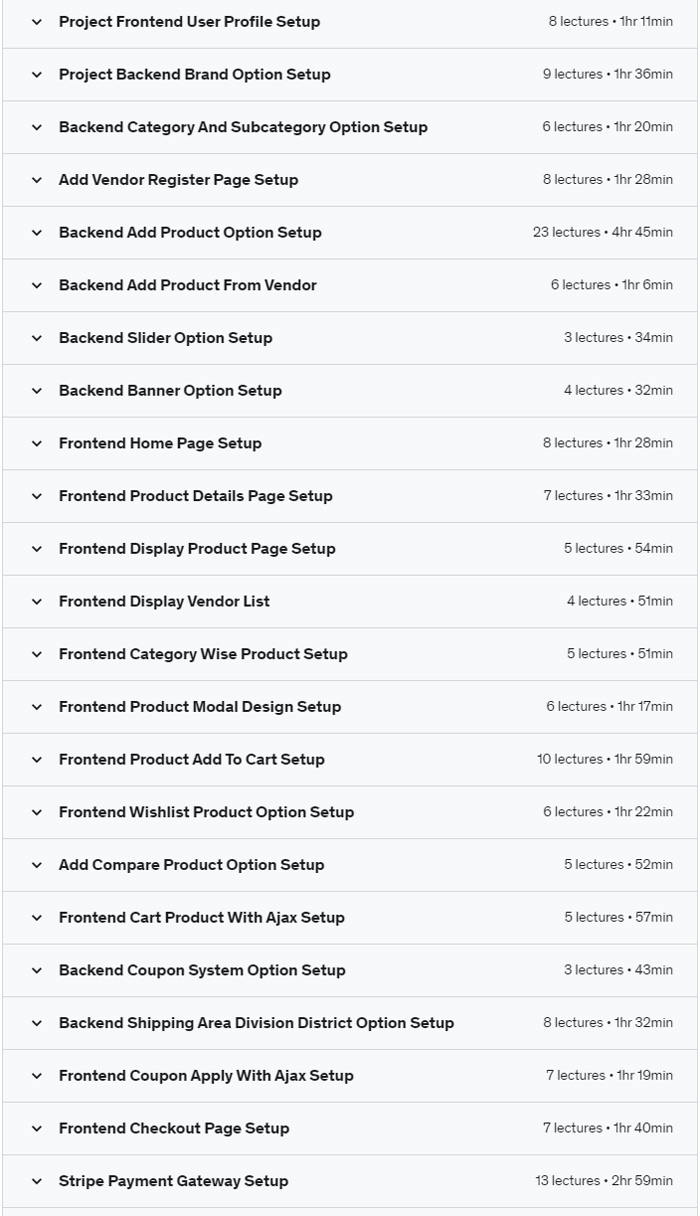
Task: Click arrow icon for Backend Add Product From Vendor
Action: click(37, 286)
